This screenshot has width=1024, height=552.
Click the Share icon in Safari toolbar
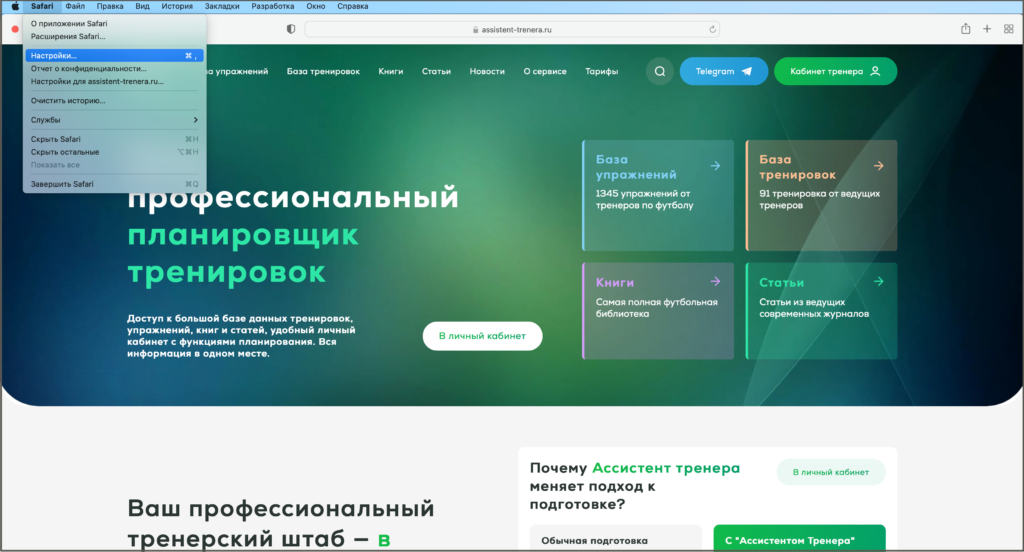(965, 29)
